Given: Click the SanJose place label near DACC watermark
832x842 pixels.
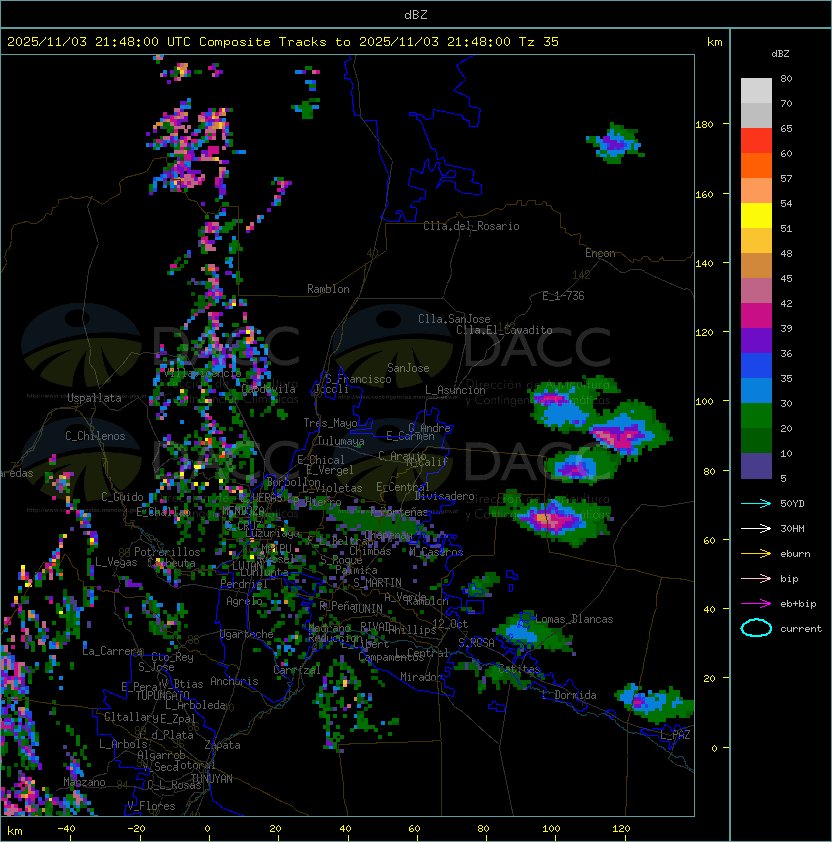Looking at the screenshot, I should point(408,368).
